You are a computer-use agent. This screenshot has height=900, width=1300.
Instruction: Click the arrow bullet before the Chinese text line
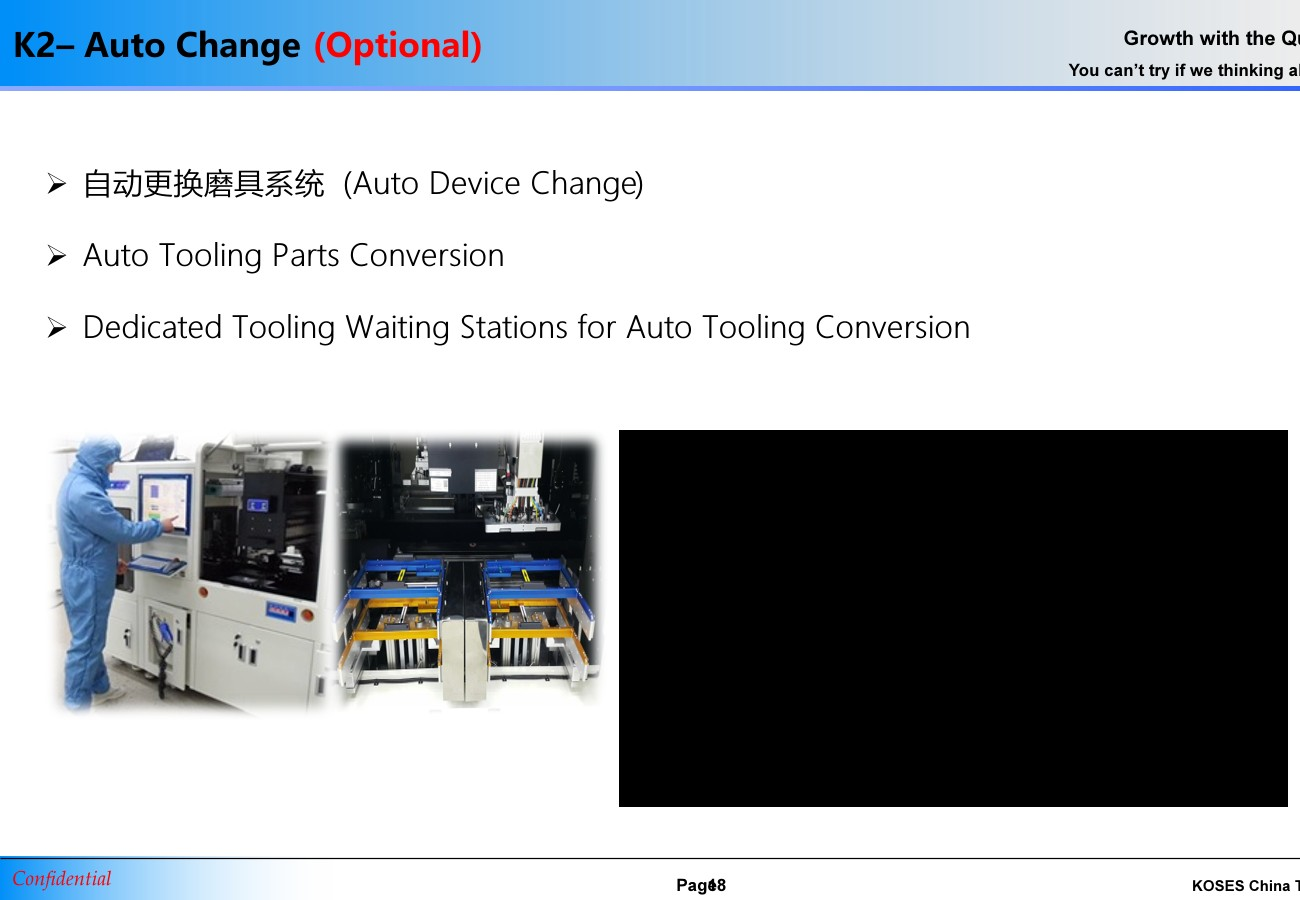[56, 184]
